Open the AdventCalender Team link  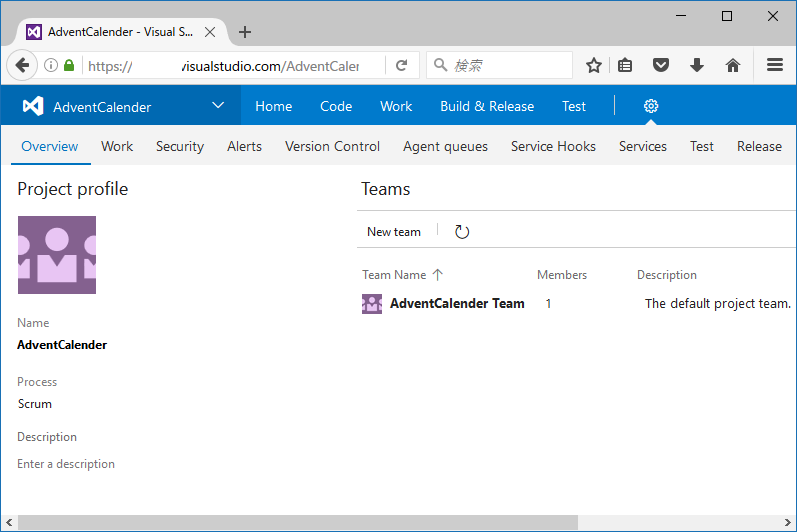click(457, 303)
